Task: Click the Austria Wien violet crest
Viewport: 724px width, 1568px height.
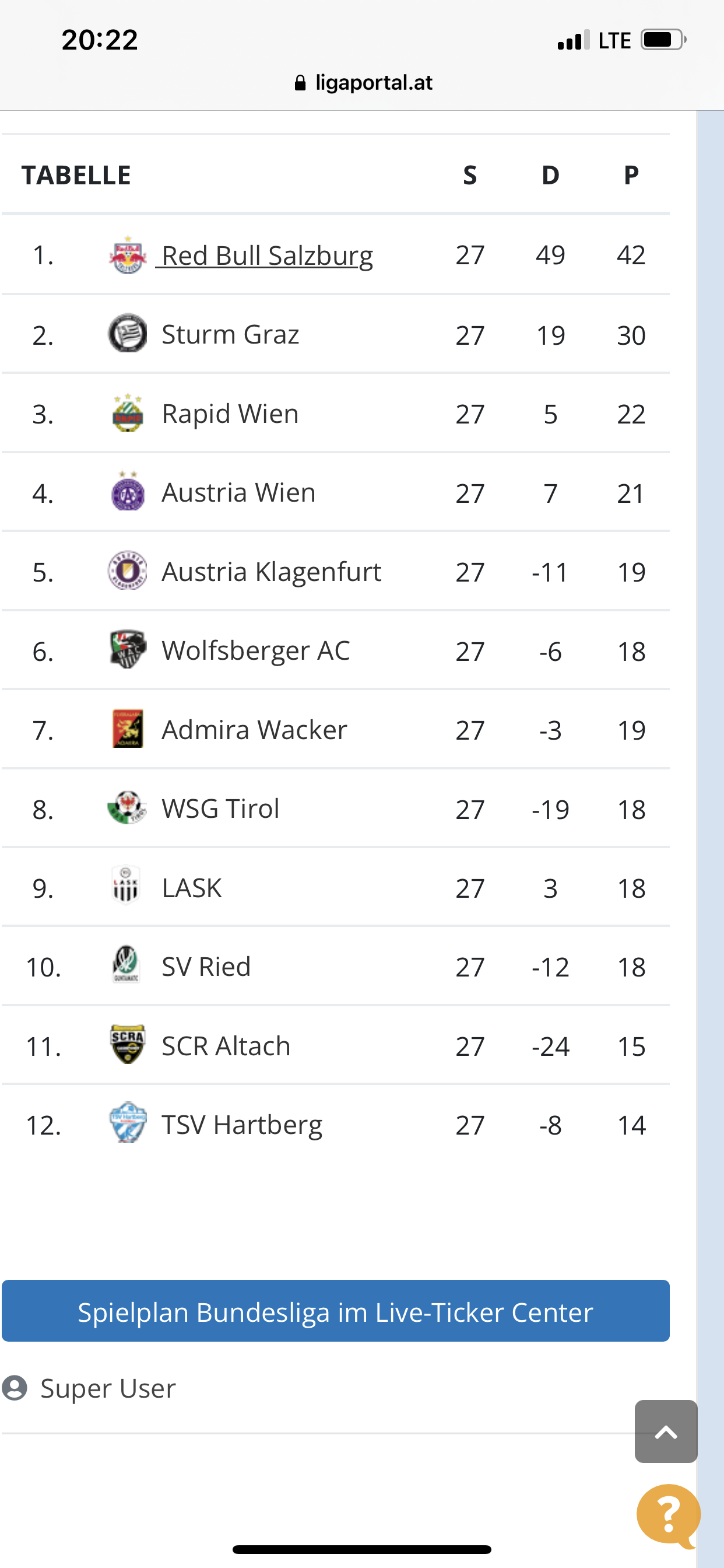Action: (x=128, y=491)
